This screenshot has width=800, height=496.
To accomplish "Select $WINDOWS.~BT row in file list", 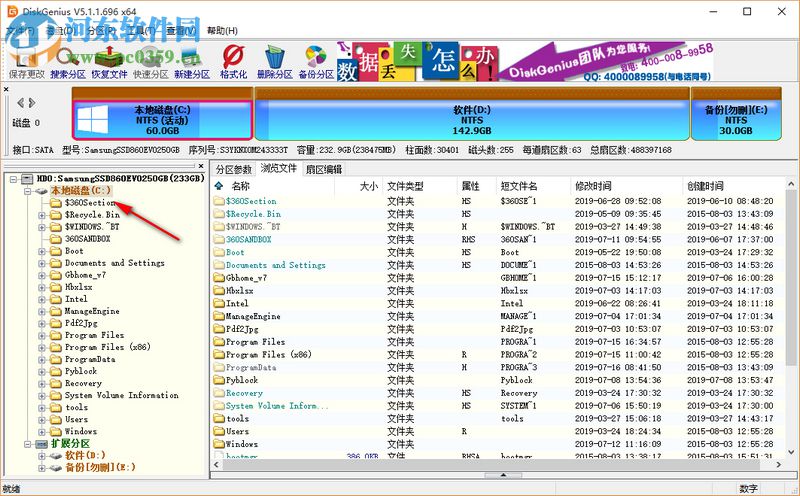I will click(497, 227).
